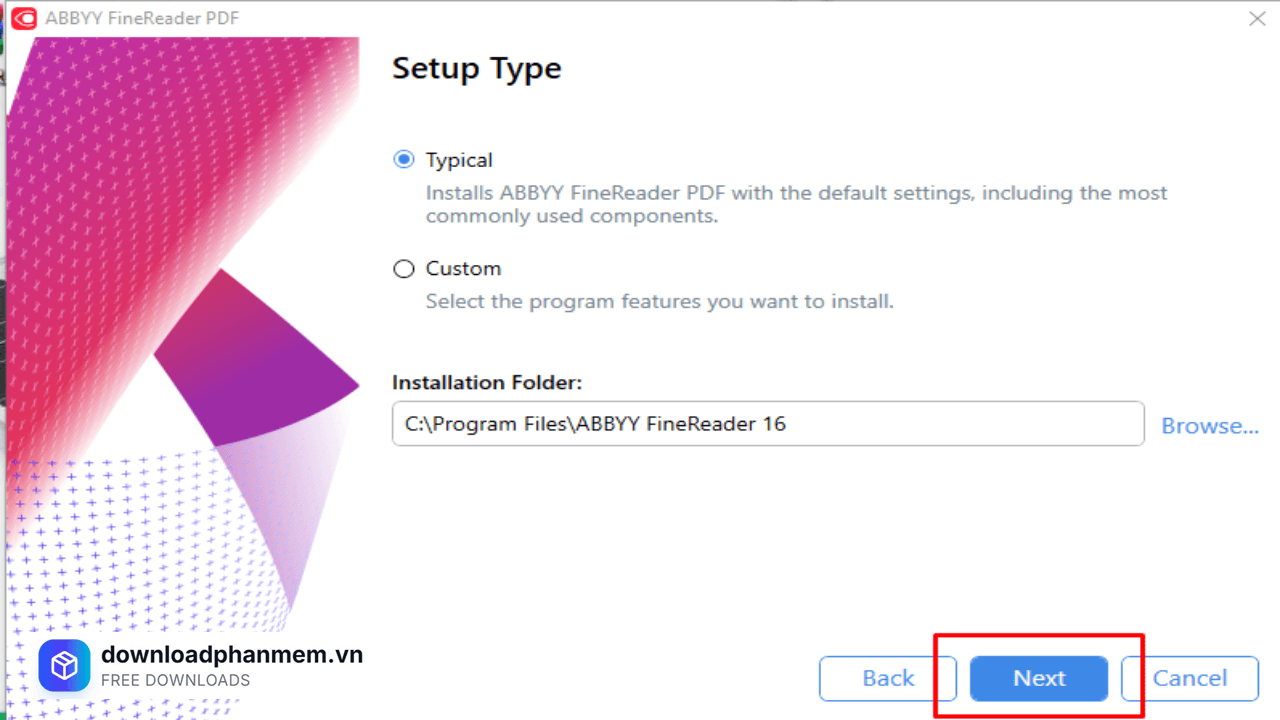Click the ABBYY FineReader PDF window title

142,19
